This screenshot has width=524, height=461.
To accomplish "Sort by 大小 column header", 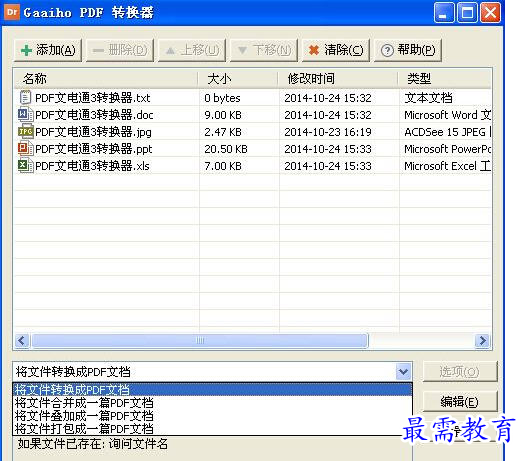I will [238, 79].
